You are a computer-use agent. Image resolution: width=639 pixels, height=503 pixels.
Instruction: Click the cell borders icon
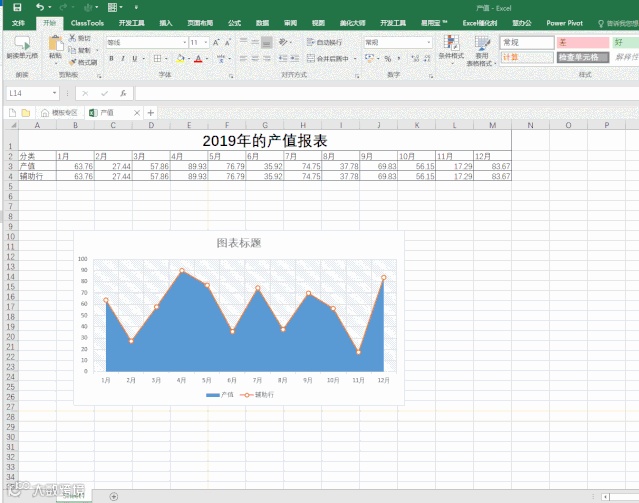pyautogui.click(x=157, y=59)
